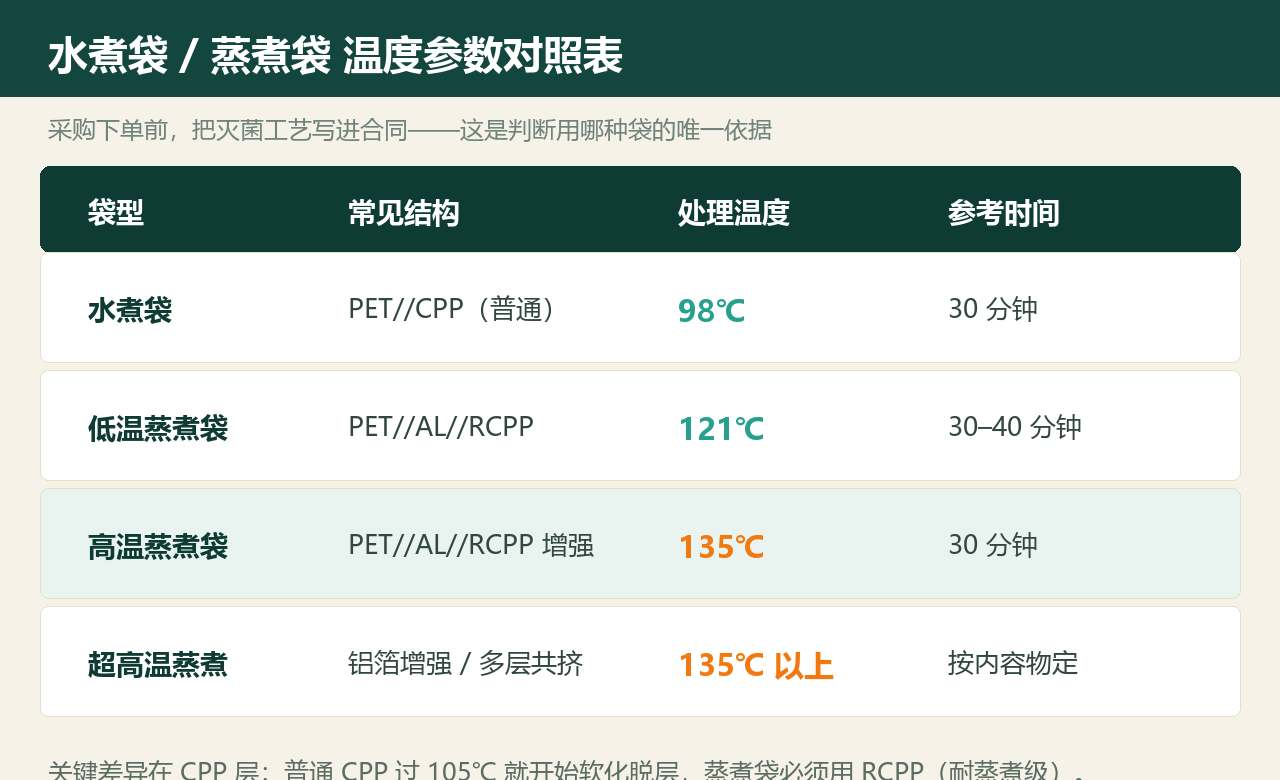Viewport: 1280px width, 780px height.
Task: Click the 98℃ temperature value
Action: click(712, 311)
